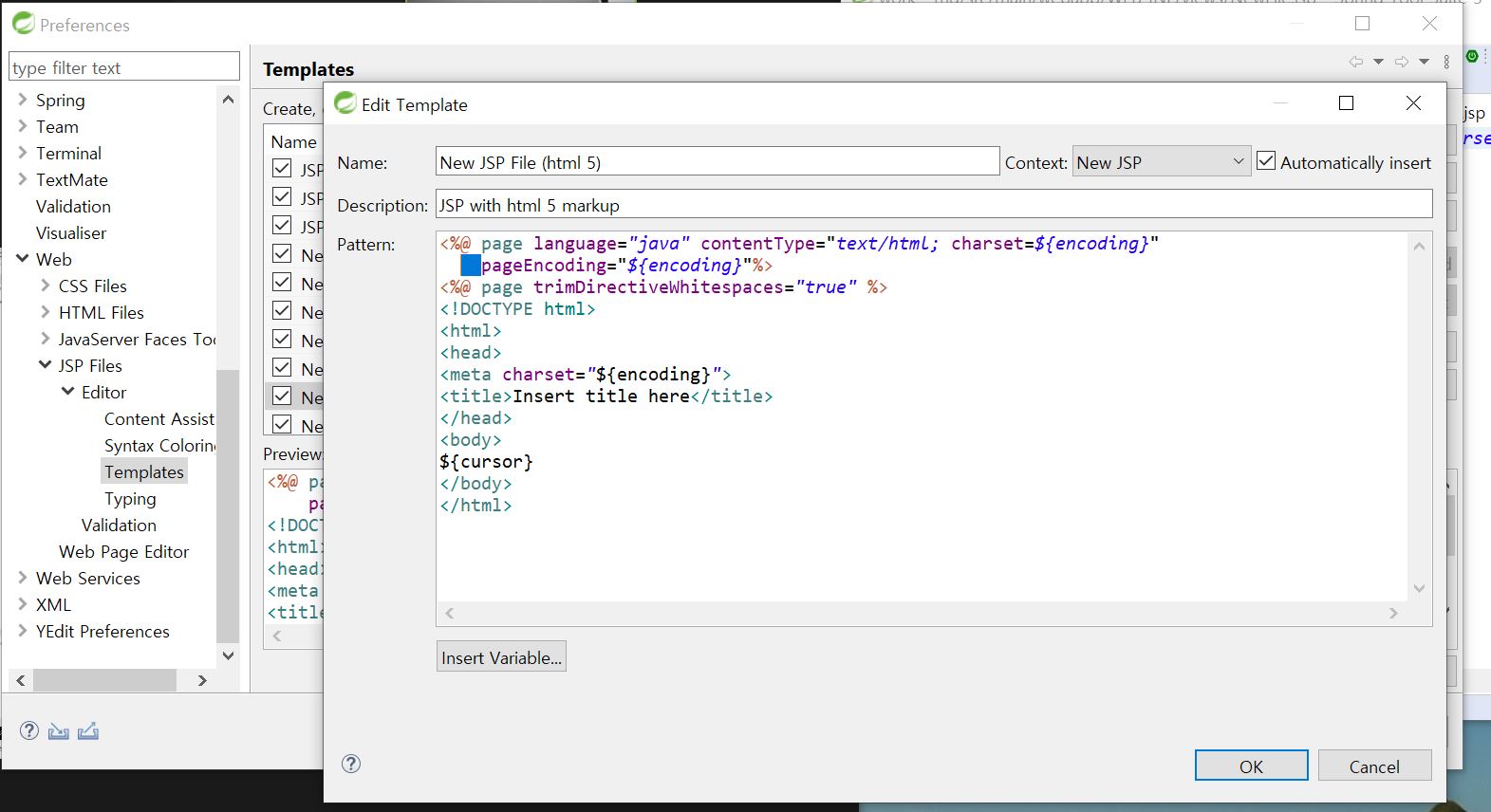The width and height of the screenshot is (1491, 812).
Task: Expand the YEdit Preferences node
Action: coord(23,631)
